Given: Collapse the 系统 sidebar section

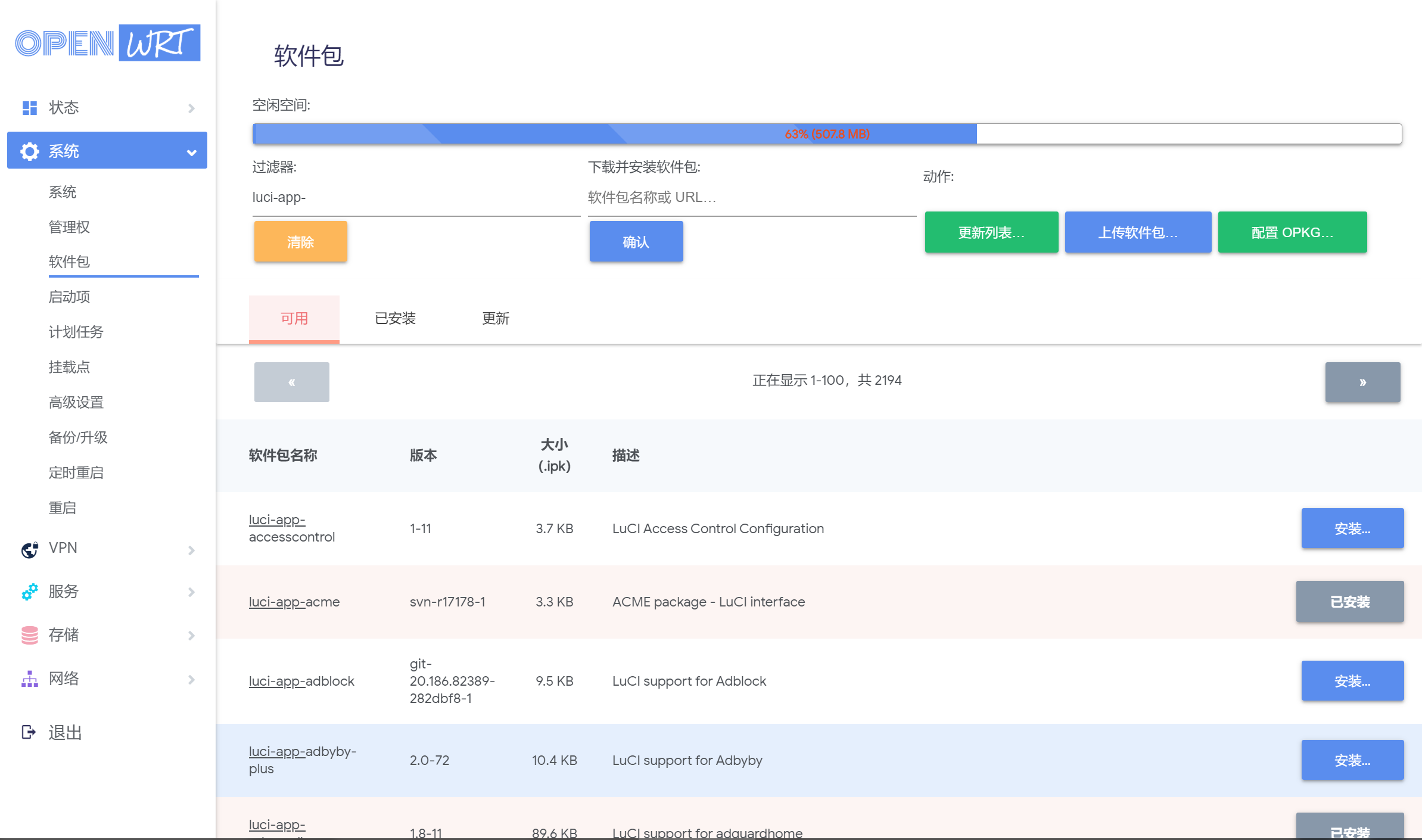Looking at the screenshot, I should (192, 152).
